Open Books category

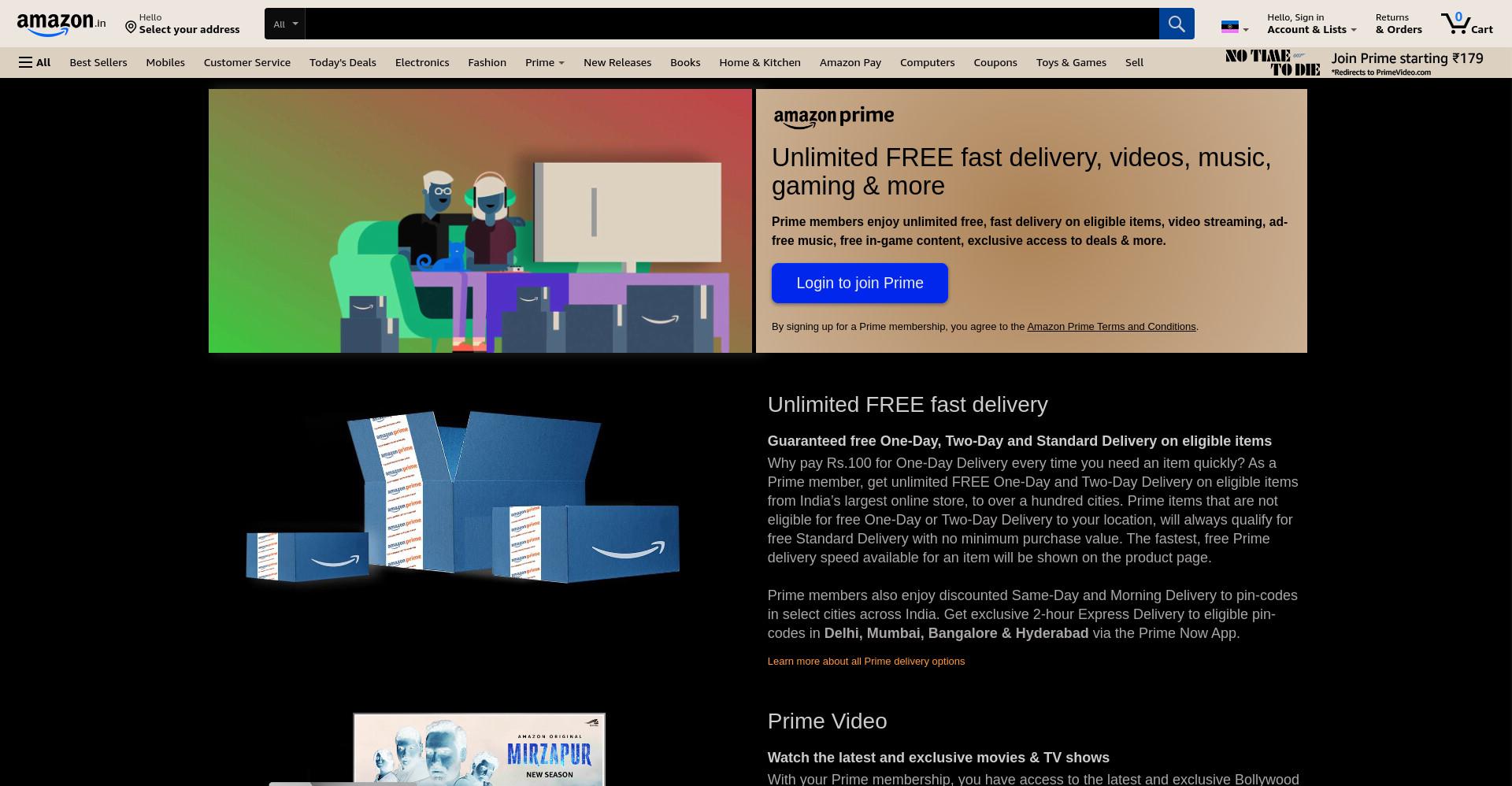tap(685, 62)
